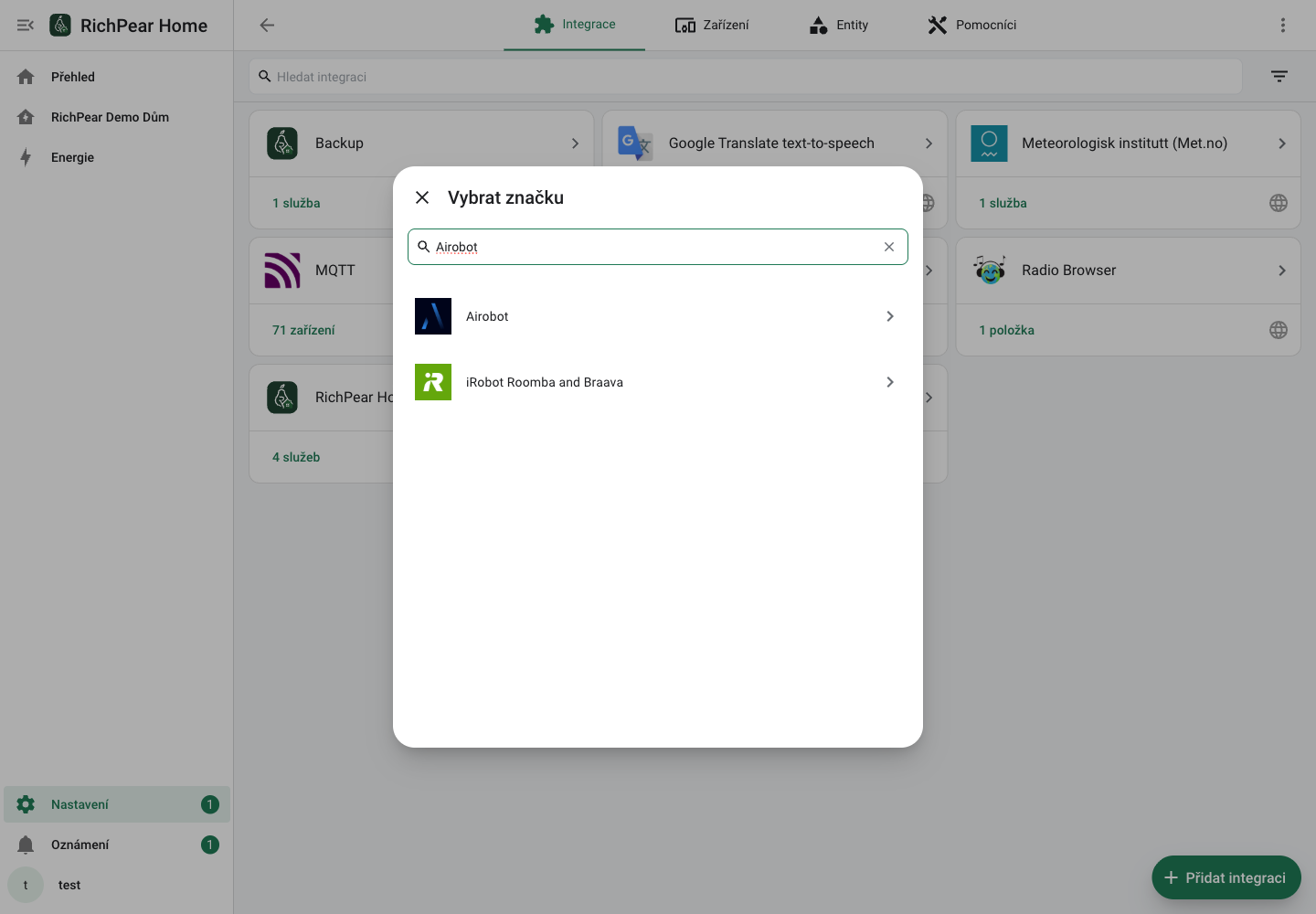Open the three-dot overflow menu
1316x914 pixels.
pos(1283,26)
